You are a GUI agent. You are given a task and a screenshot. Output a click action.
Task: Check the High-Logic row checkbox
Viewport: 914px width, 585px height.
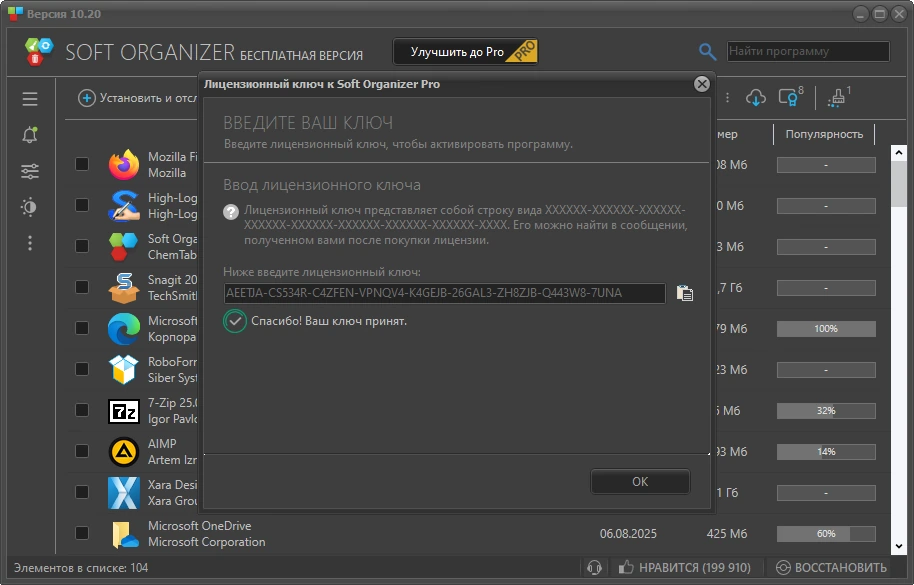[x=82, y=205]
